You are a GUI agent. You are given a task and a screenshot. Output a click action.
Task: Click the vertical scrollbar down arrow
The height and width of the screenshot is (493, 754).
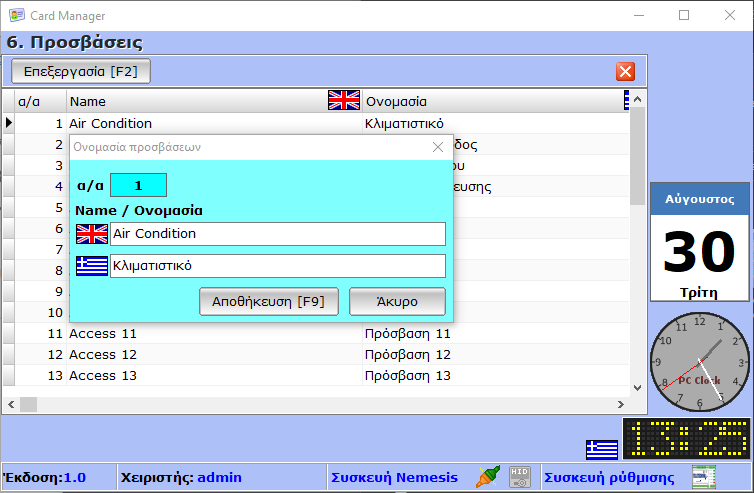pyautogui.click(x=637, y=388)
